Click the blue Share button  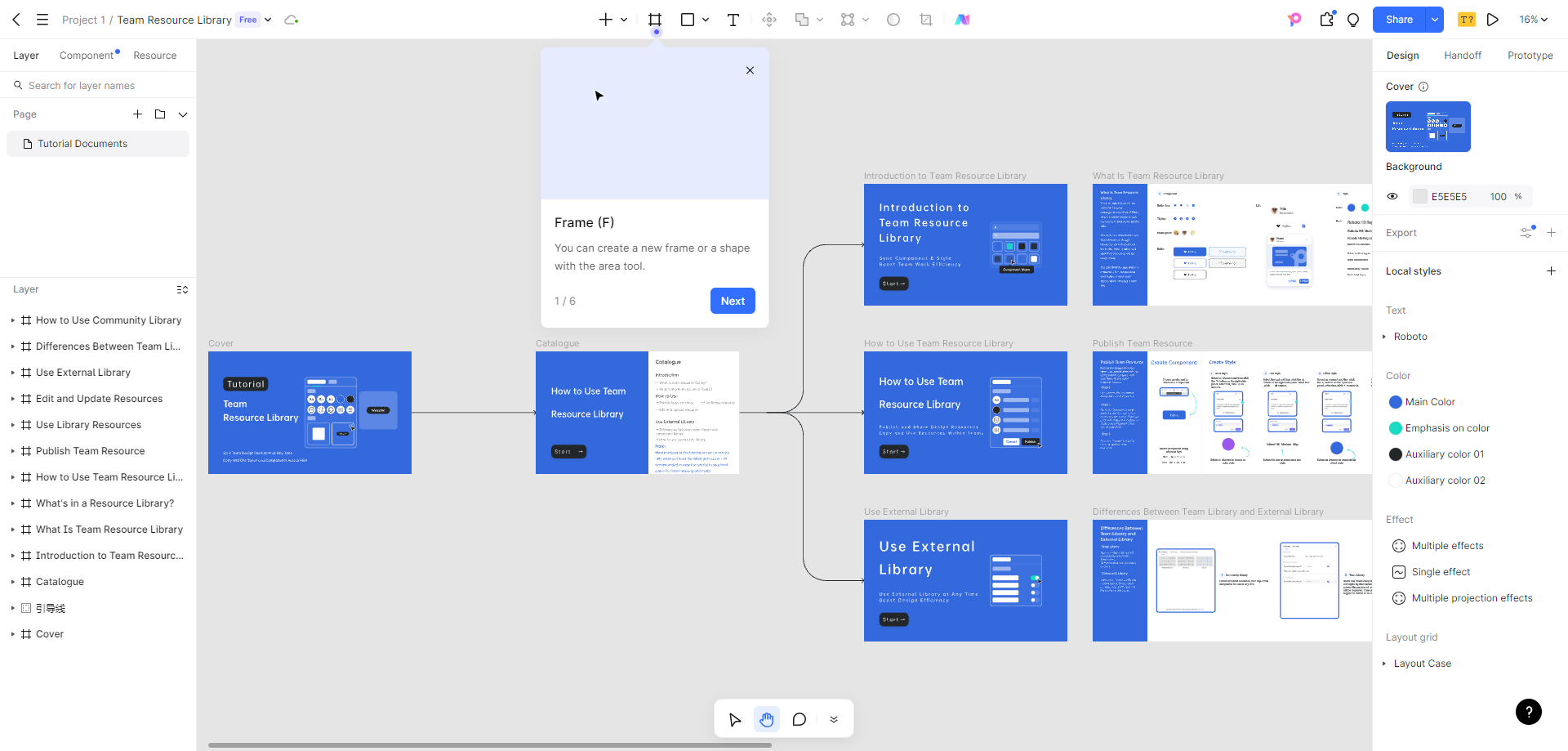pyautogui.click(x=1398, y=20)
